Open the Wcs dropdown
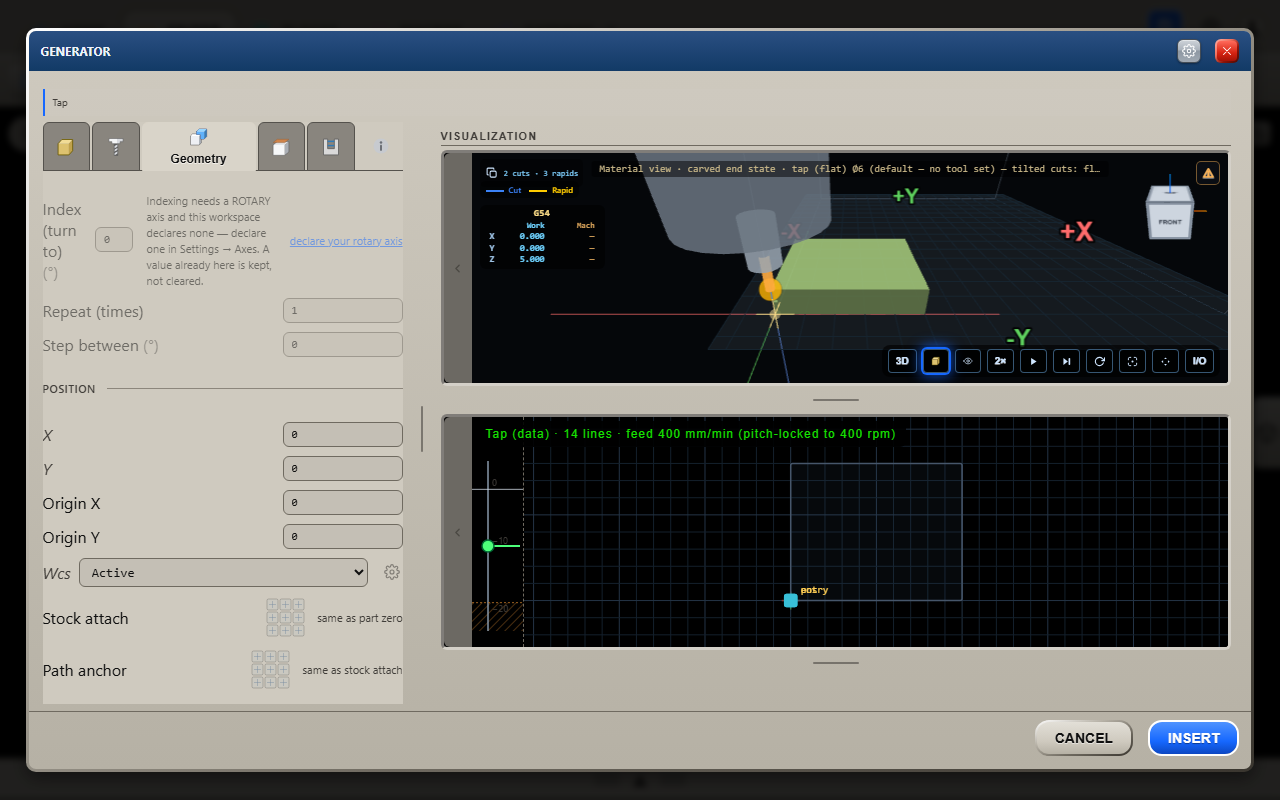The image size is (1280, 800). pos(225,573)
